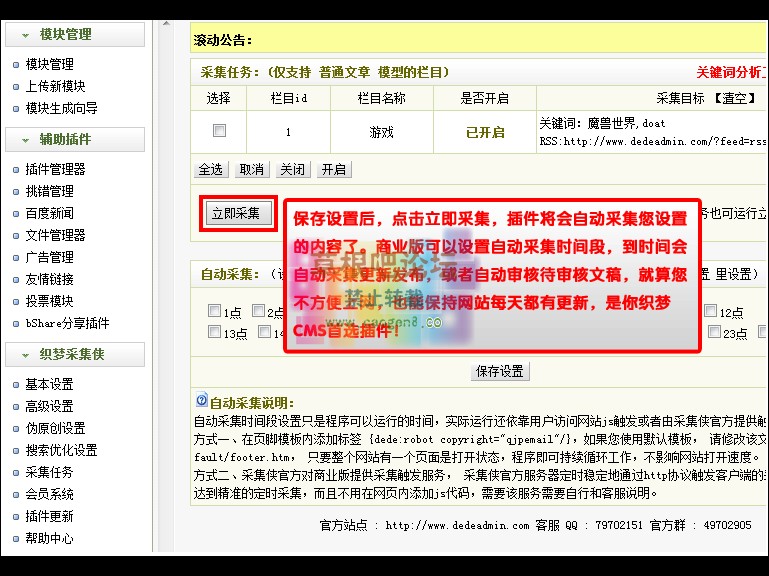Open 插件更新 in sidebar
769x576 pixels.
[50, 516]
